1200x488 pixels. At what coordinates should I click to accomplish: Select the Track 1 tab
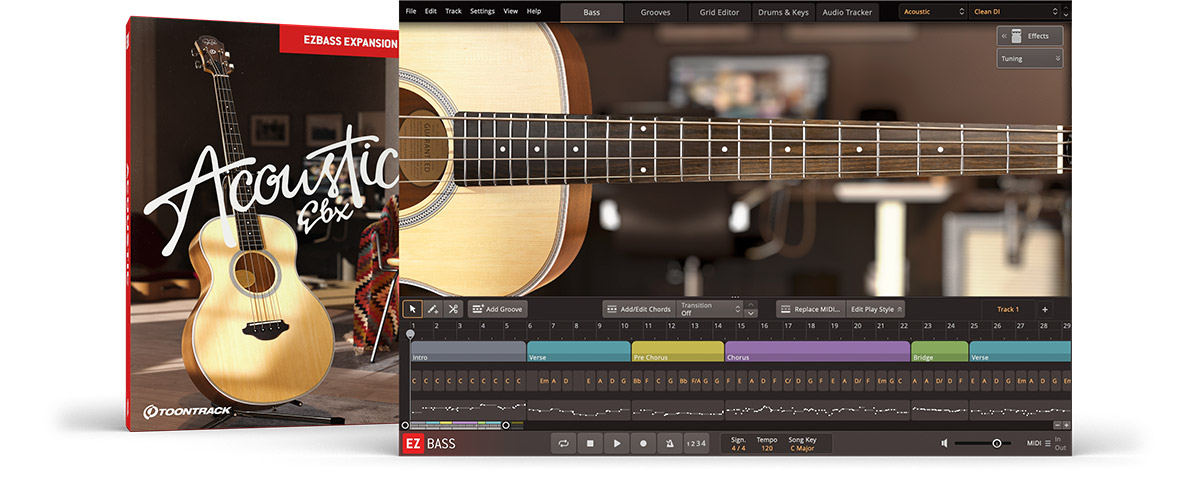(x=1007, y=309)
